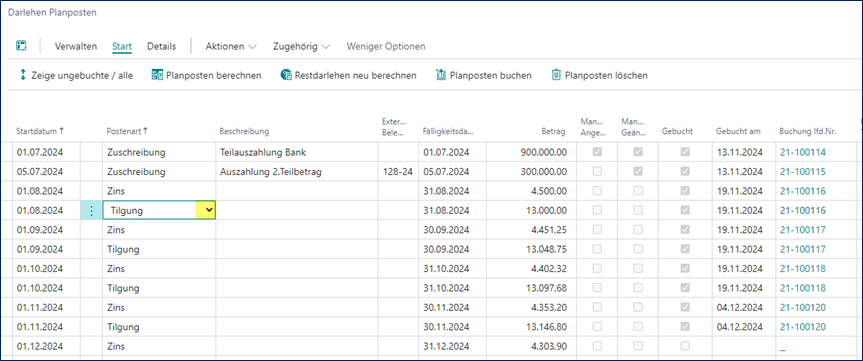The height and width of the screenshot is (361, 863).
Task: Open the Details tab
Action: coord(161,46)
